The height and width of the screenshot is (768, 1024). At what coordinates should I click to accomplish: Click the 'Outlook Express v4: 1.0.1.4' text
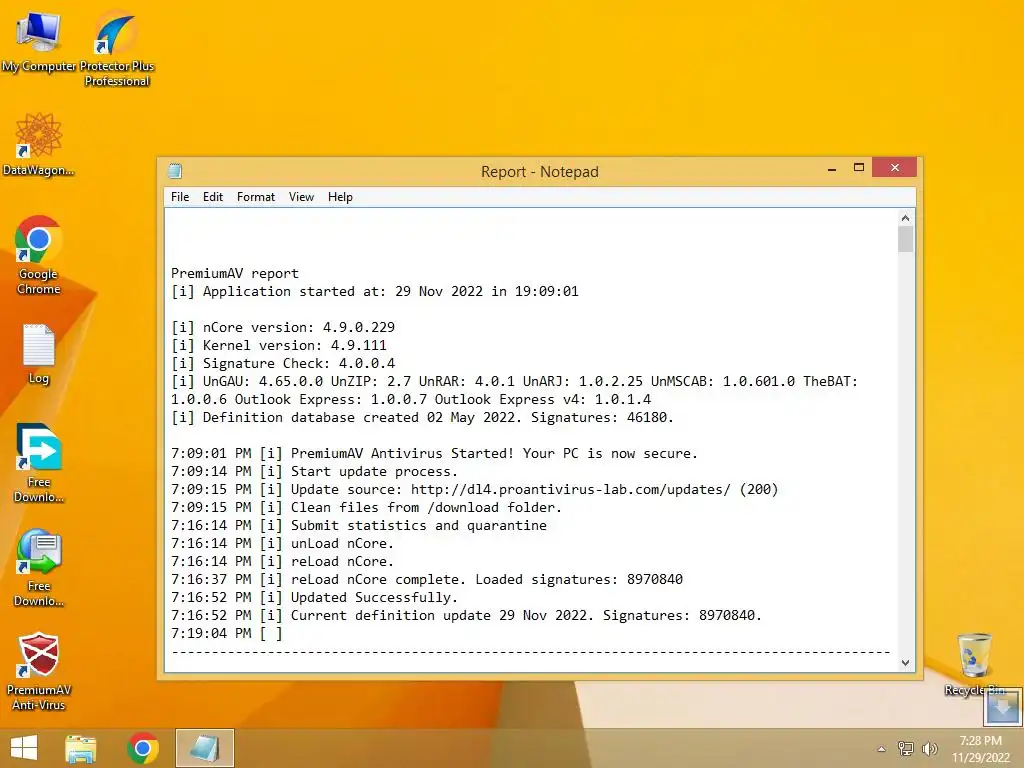pyautogui.click(x=543, y=399)
